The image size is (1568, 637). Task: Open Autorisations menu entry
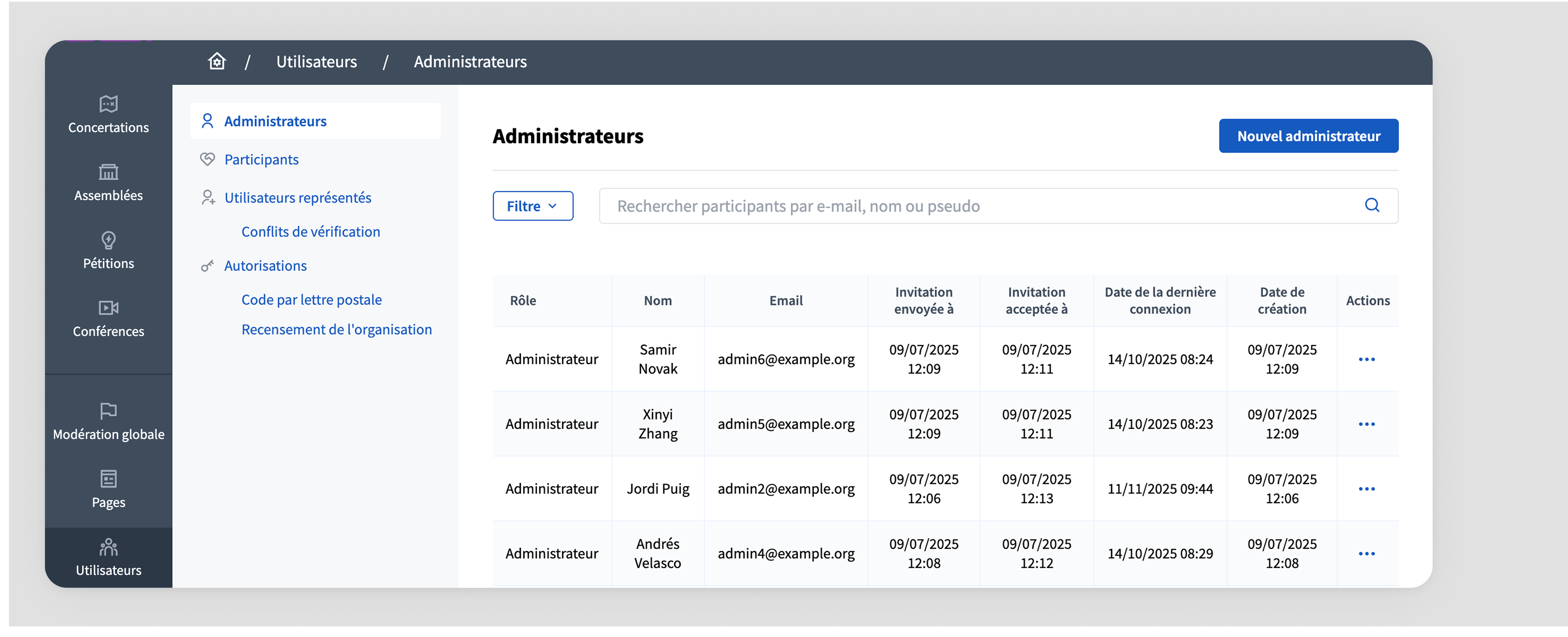tap(265, 266)
